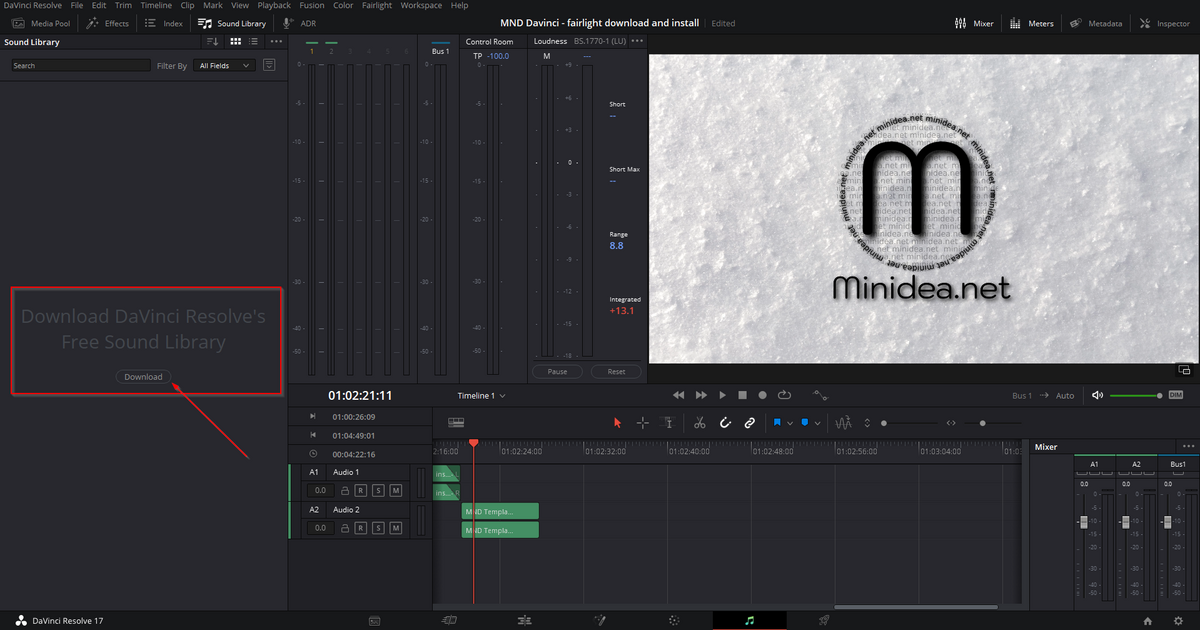The width and height of the screenshot is (1200, 630).
Task: Add a blue flag
Action: click(x=777, y=423)
